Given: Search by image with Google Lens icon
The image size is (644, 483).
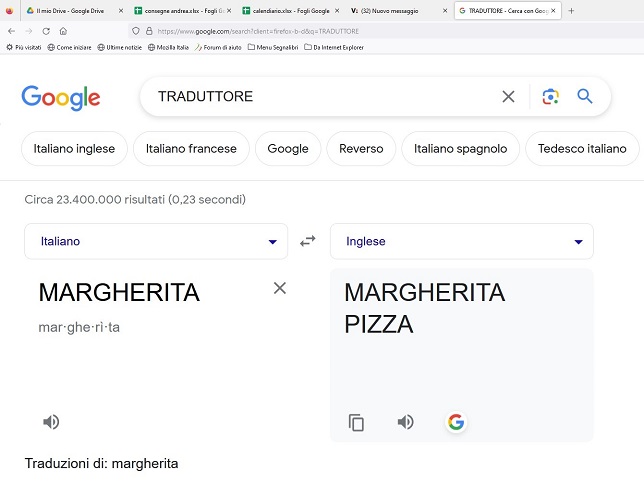Looking at the screenshot, I should (x=550, y=97).
